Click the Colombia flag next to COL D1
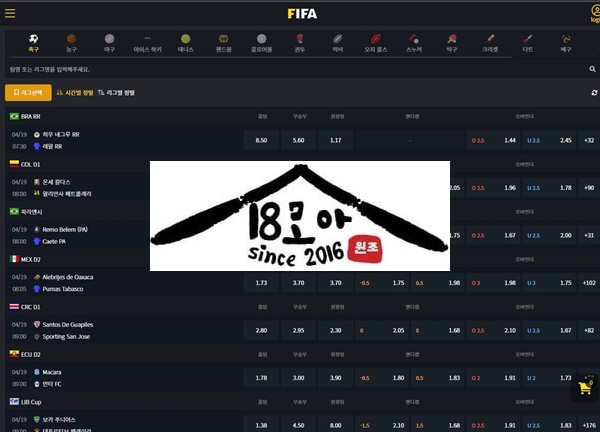Viewport: 600px width, 432px height. pyautogui.click(x=14, y=164)
